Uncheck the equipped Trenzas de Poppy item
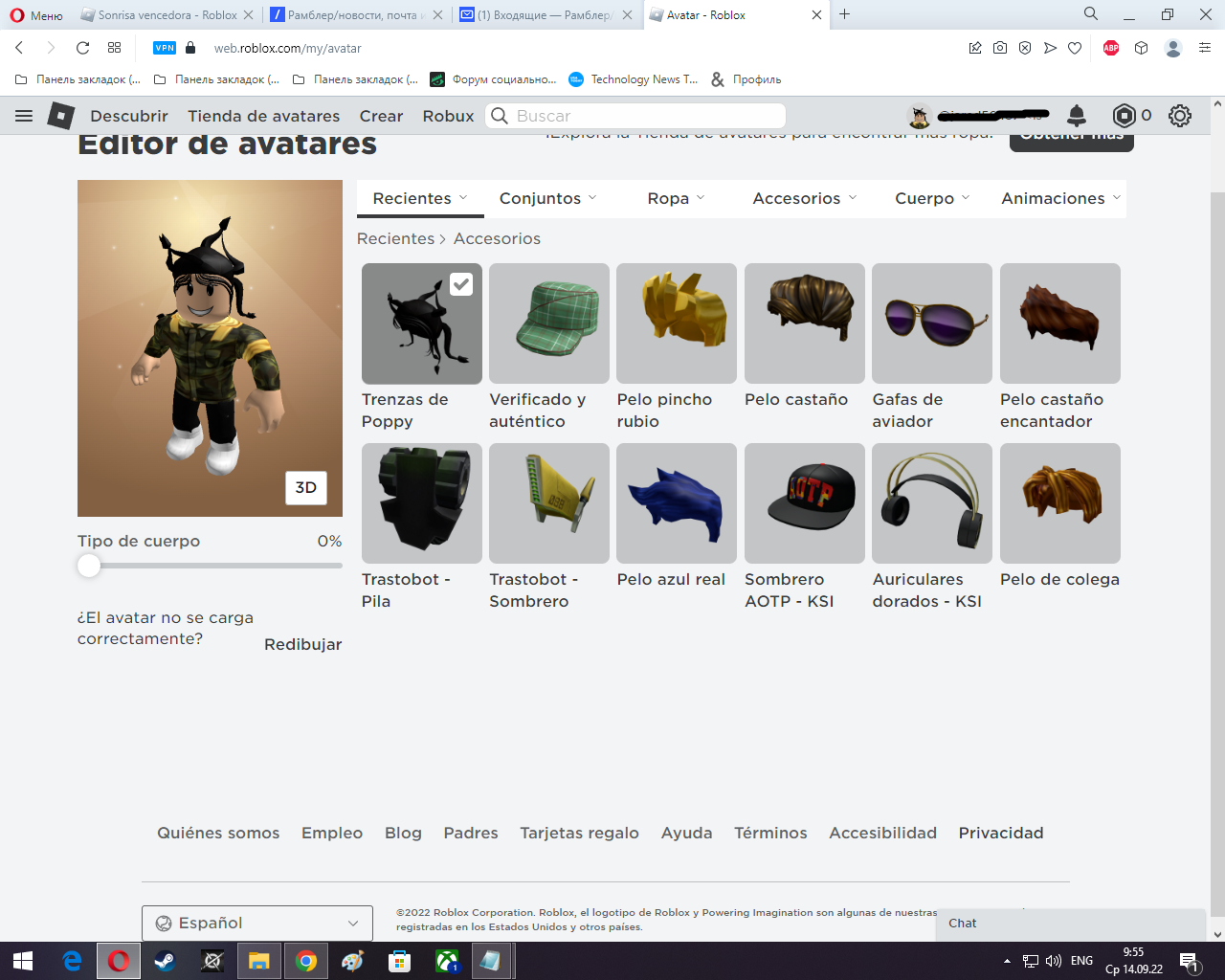 click(461, 284)
